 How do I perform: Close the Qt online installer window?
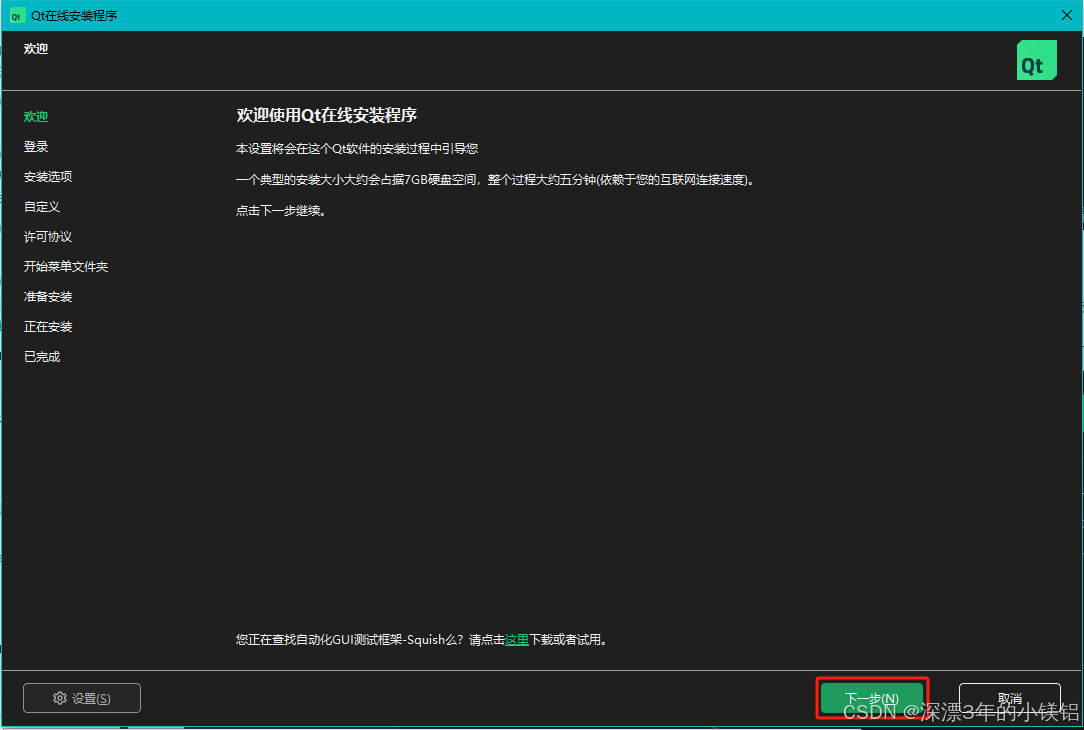(x=1067, y=15)
